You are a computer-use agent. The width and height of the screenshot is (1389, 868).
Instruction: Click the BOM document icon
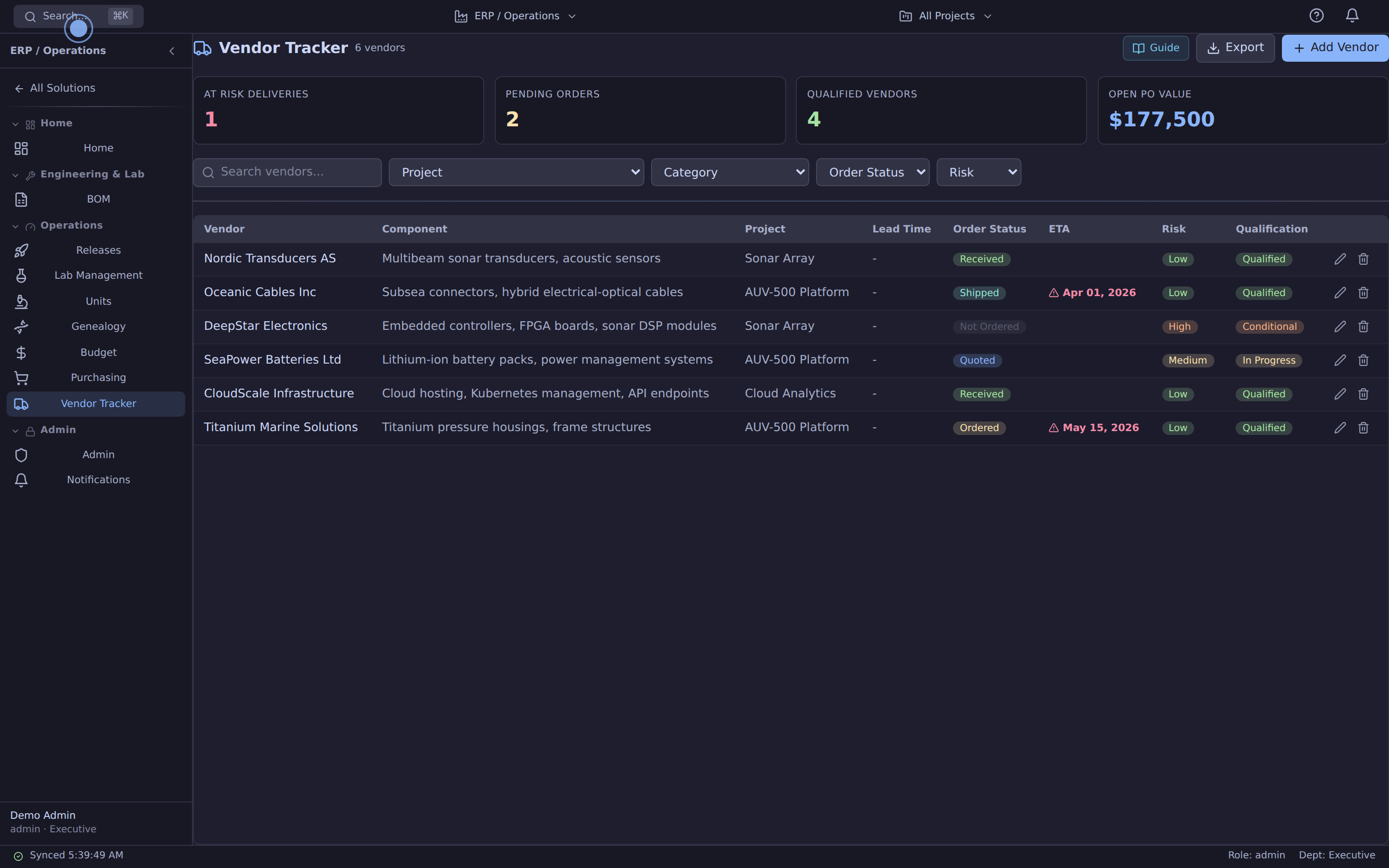(x=21, y=200)
